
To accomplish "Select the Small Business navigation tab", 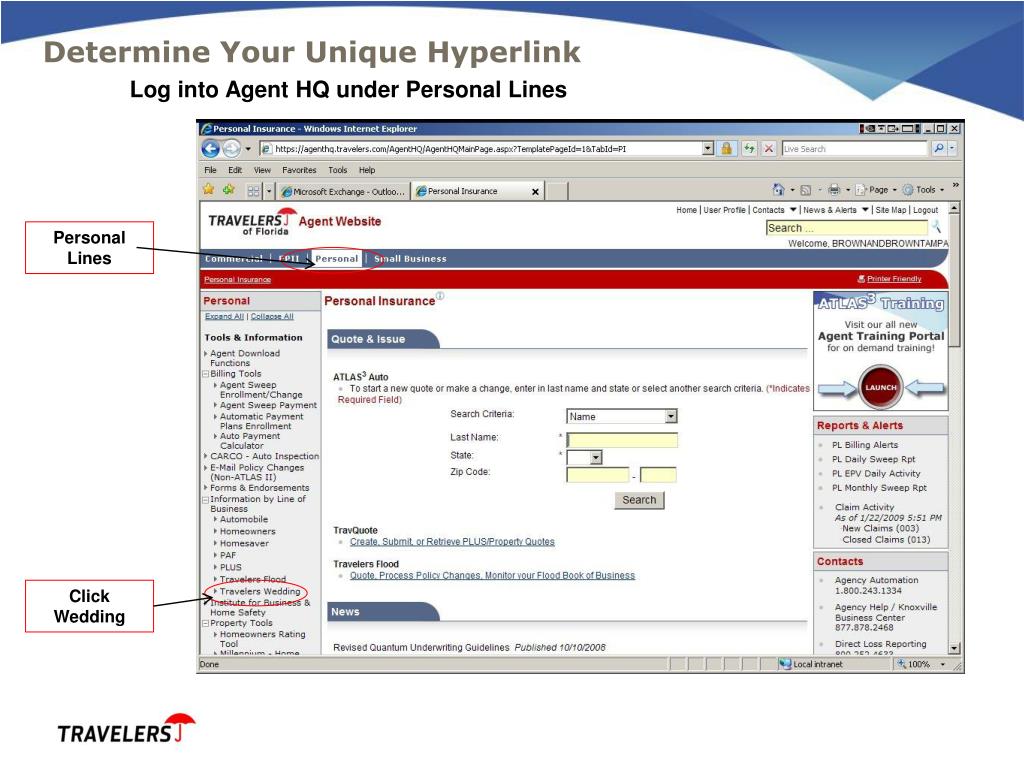I will coord(410,259).
